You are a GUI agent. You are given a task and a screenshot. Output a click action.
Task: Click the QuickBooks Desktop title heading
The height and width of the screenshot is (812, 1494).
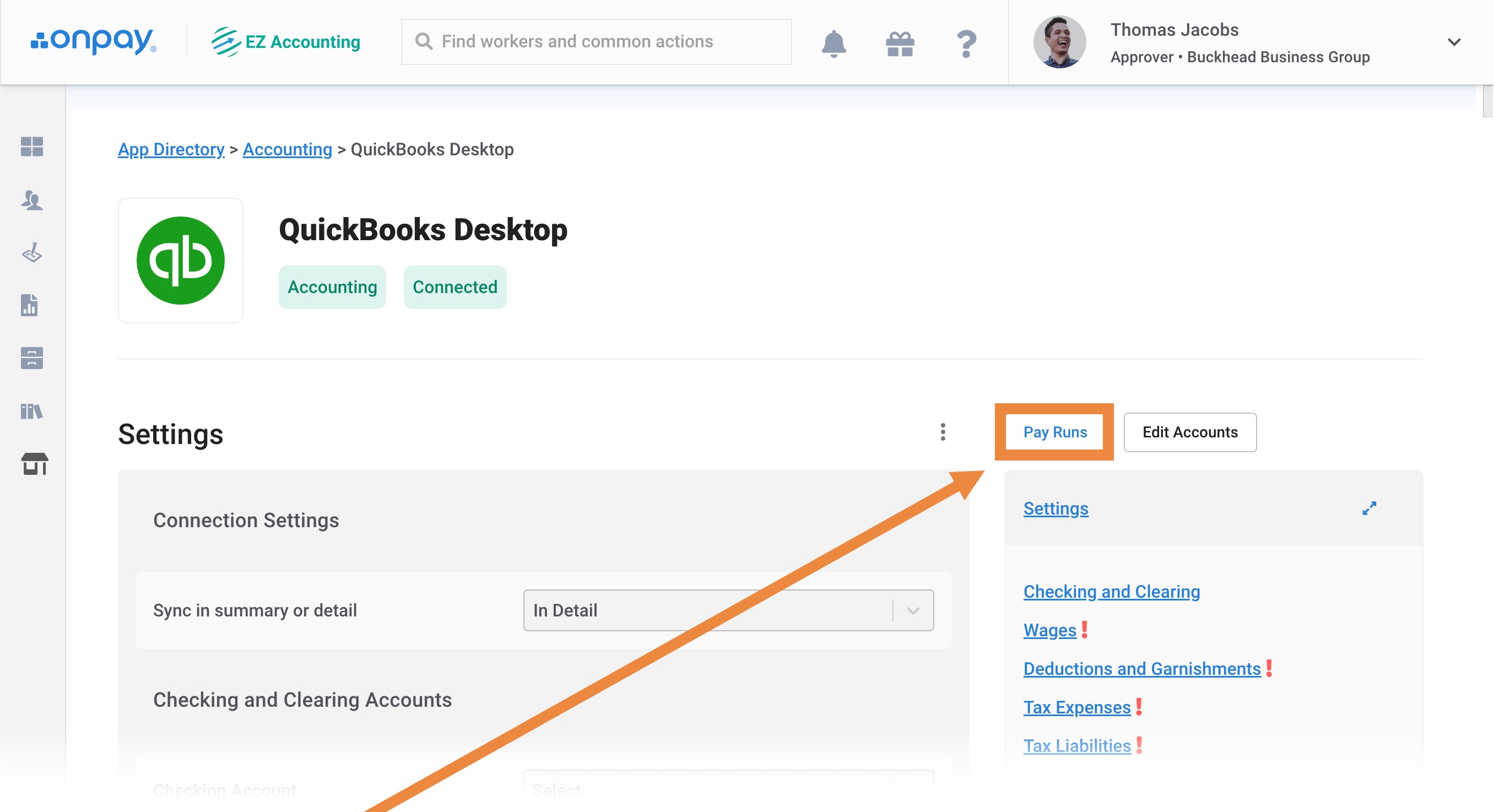[x=423, y=230]
